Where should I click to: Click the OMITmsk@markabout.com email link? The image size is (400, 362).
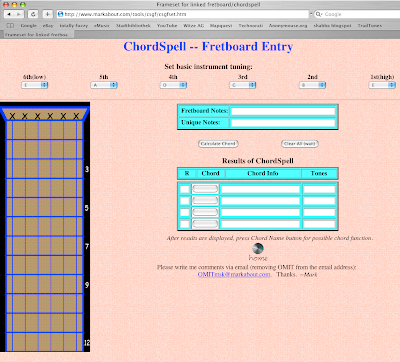pyautogui.click(x=234, y=274)
